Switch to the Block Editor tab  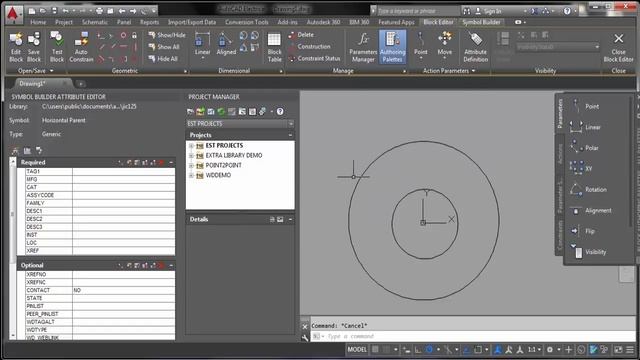[438, 22]
